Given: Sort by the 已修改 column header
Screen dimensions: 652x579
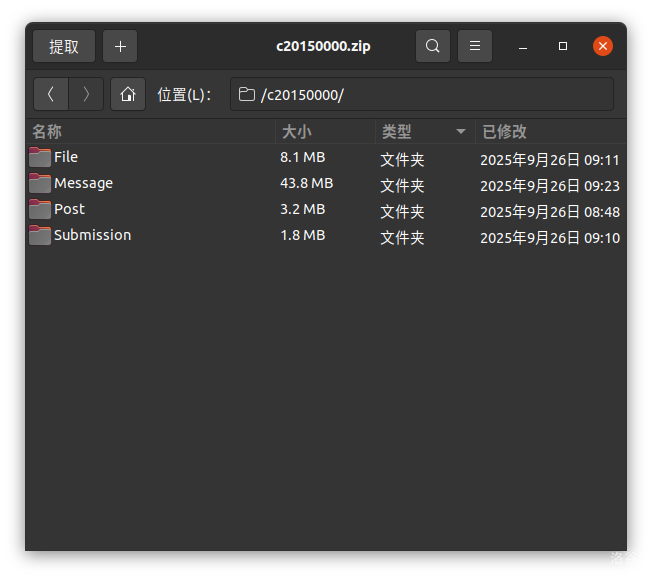Looking at the screenshot, I should pyautogui.click(x=504, y=131).
